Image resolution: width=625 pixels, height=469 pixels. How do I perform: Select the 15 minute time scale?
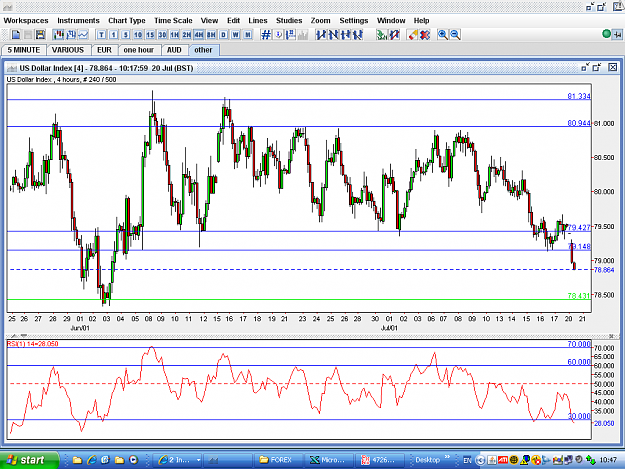coord(150,35)
